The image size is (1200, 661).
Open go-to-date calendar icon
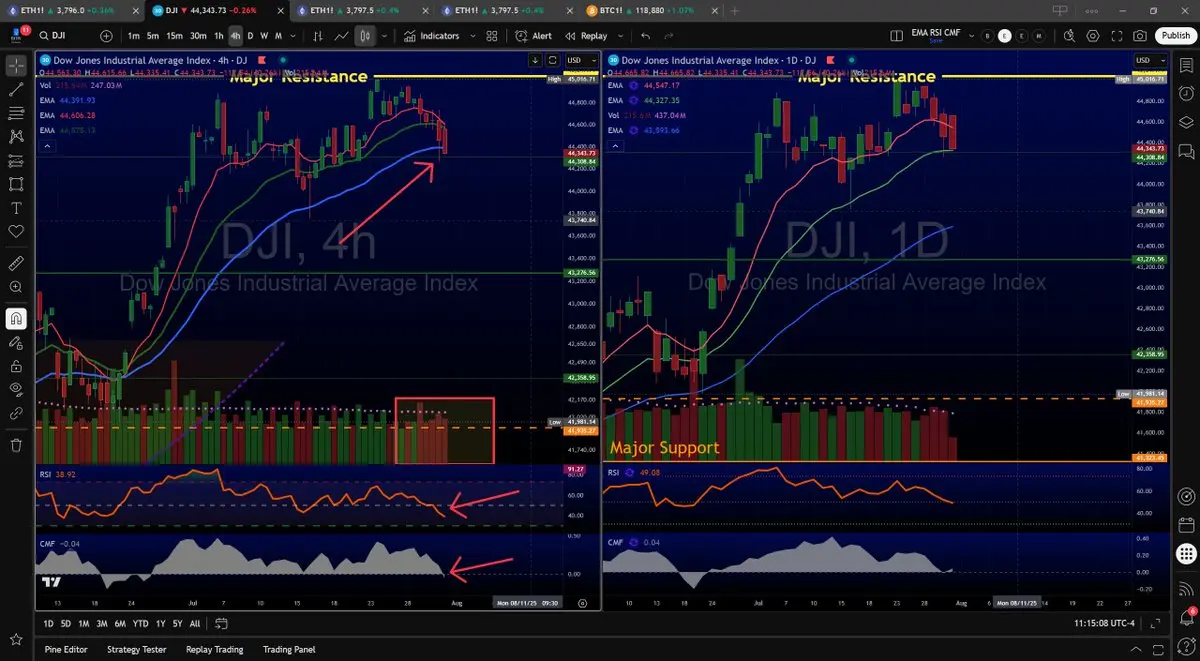click(221, 623)
